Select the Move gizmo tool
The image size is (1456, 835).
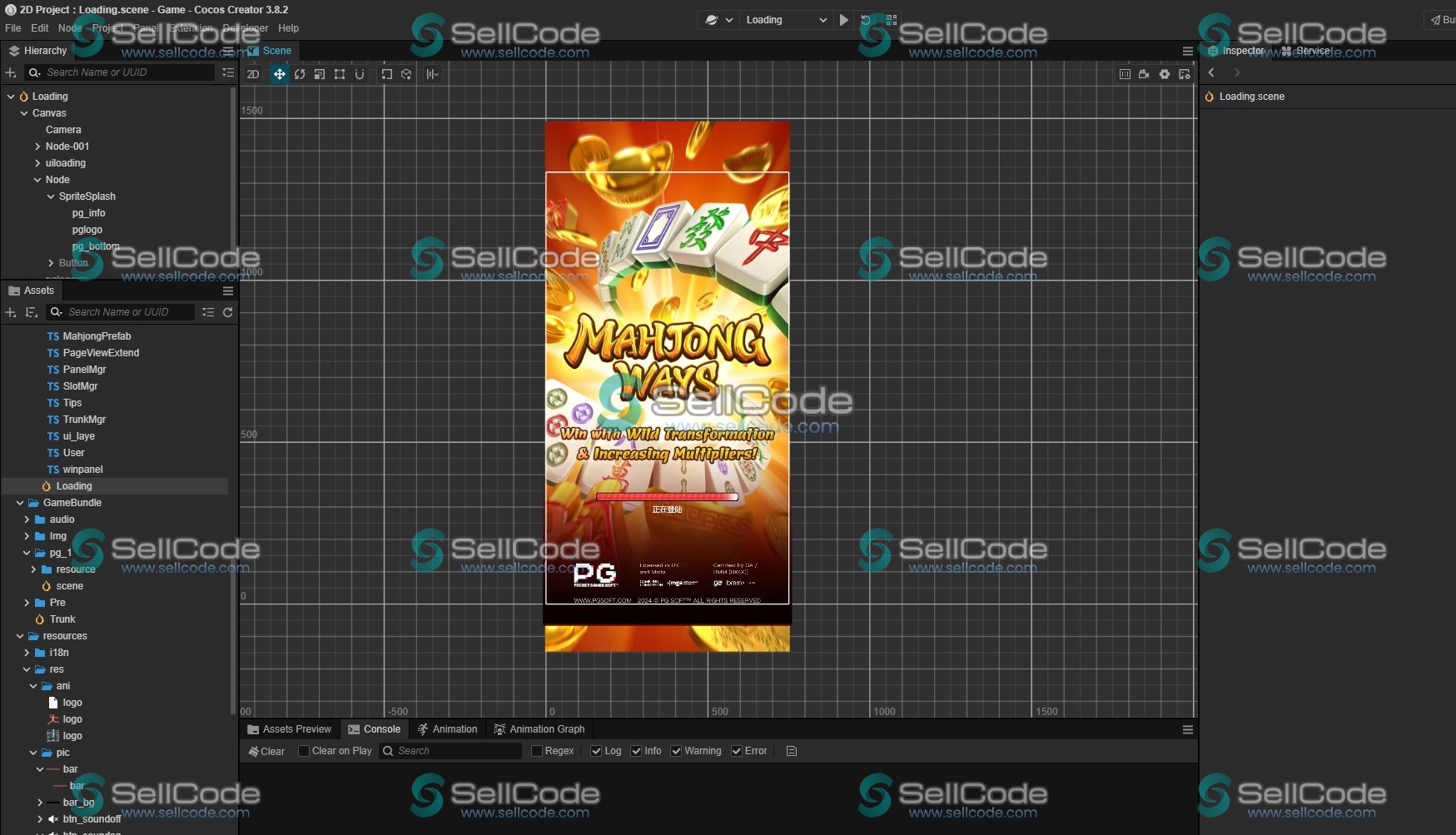(x=279, y=74)
